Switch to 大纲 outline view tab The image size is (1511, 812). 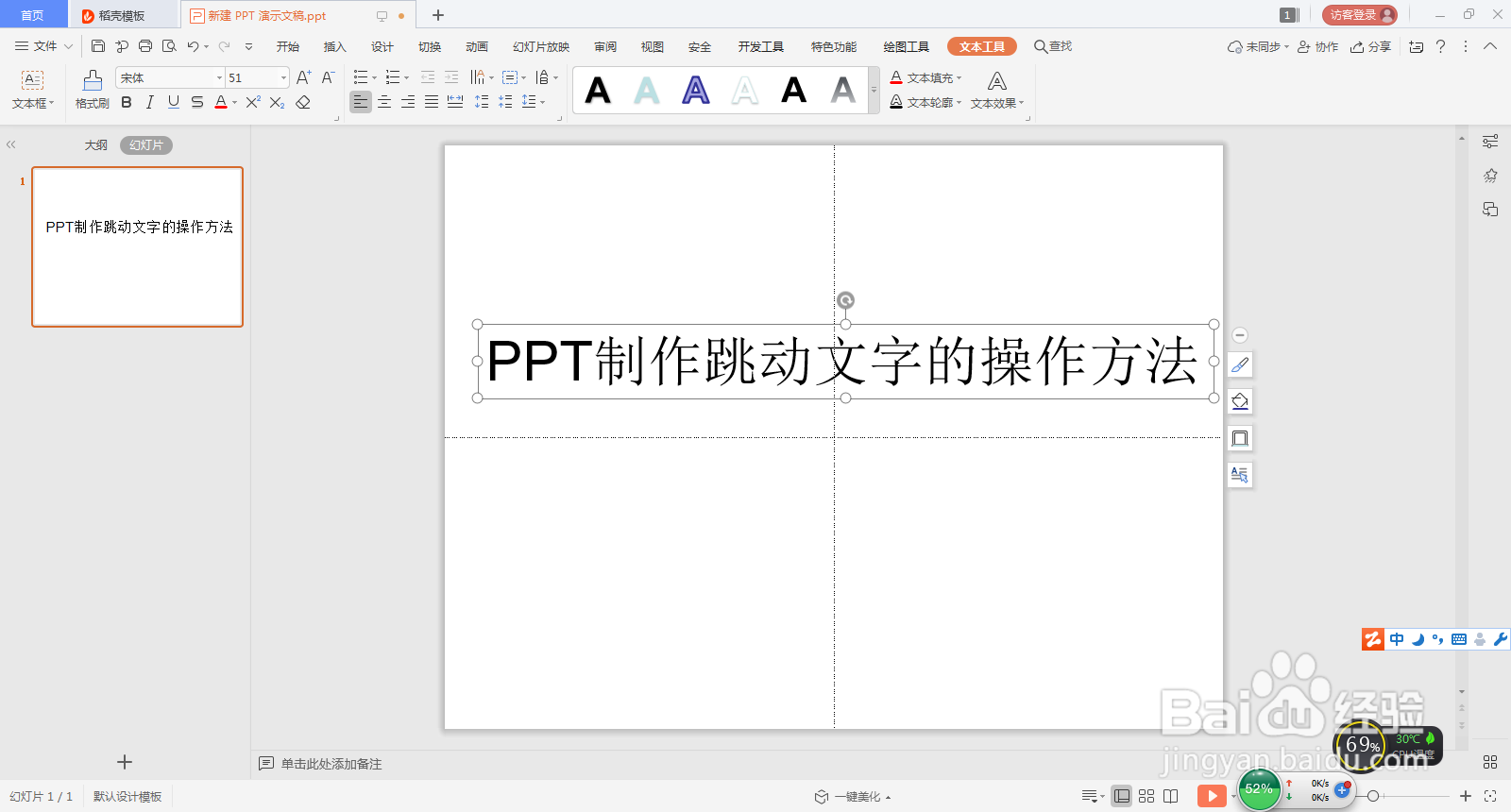pos(96,144)
